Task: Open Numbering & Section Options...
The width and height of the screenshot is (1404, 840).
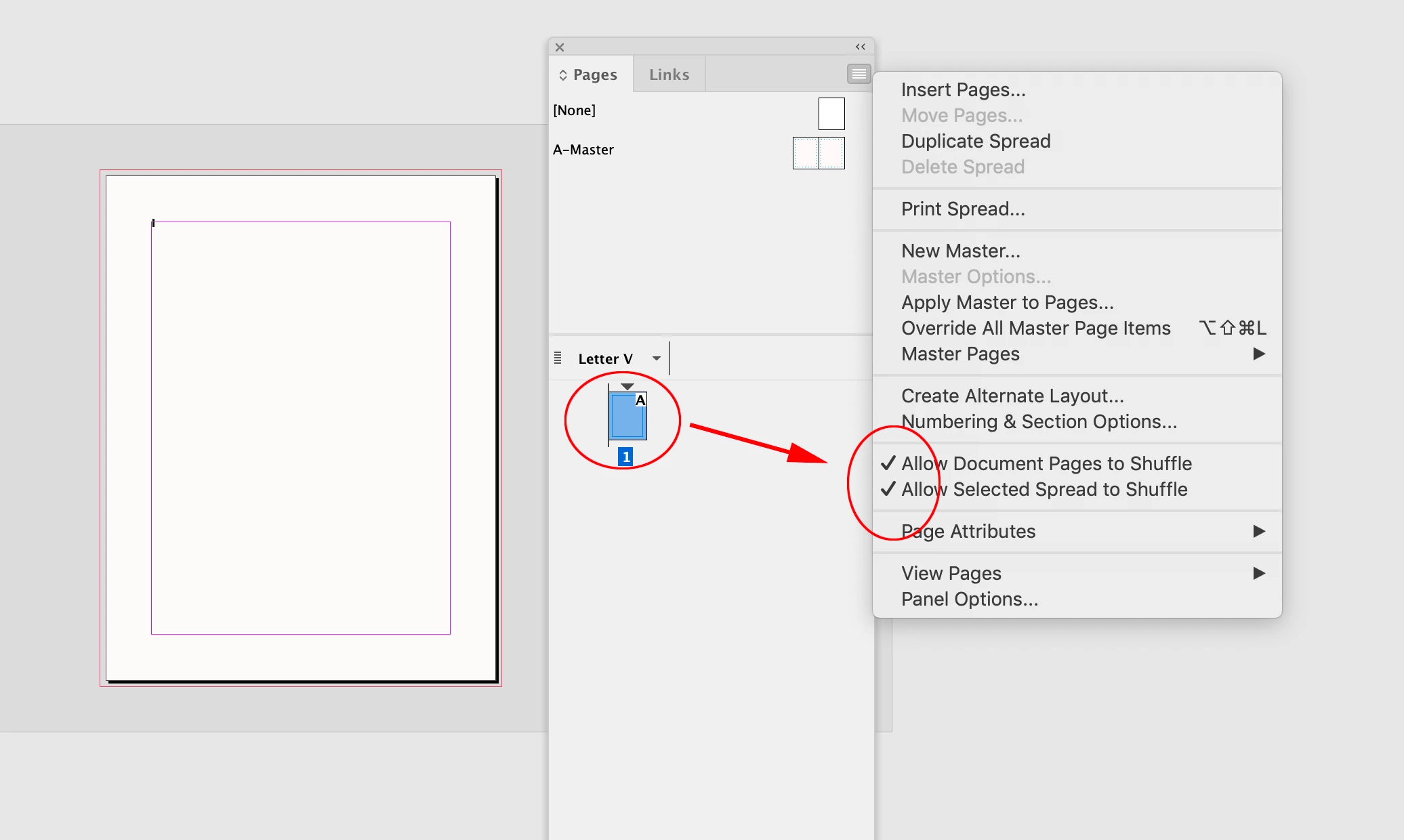Action: 1039,421
